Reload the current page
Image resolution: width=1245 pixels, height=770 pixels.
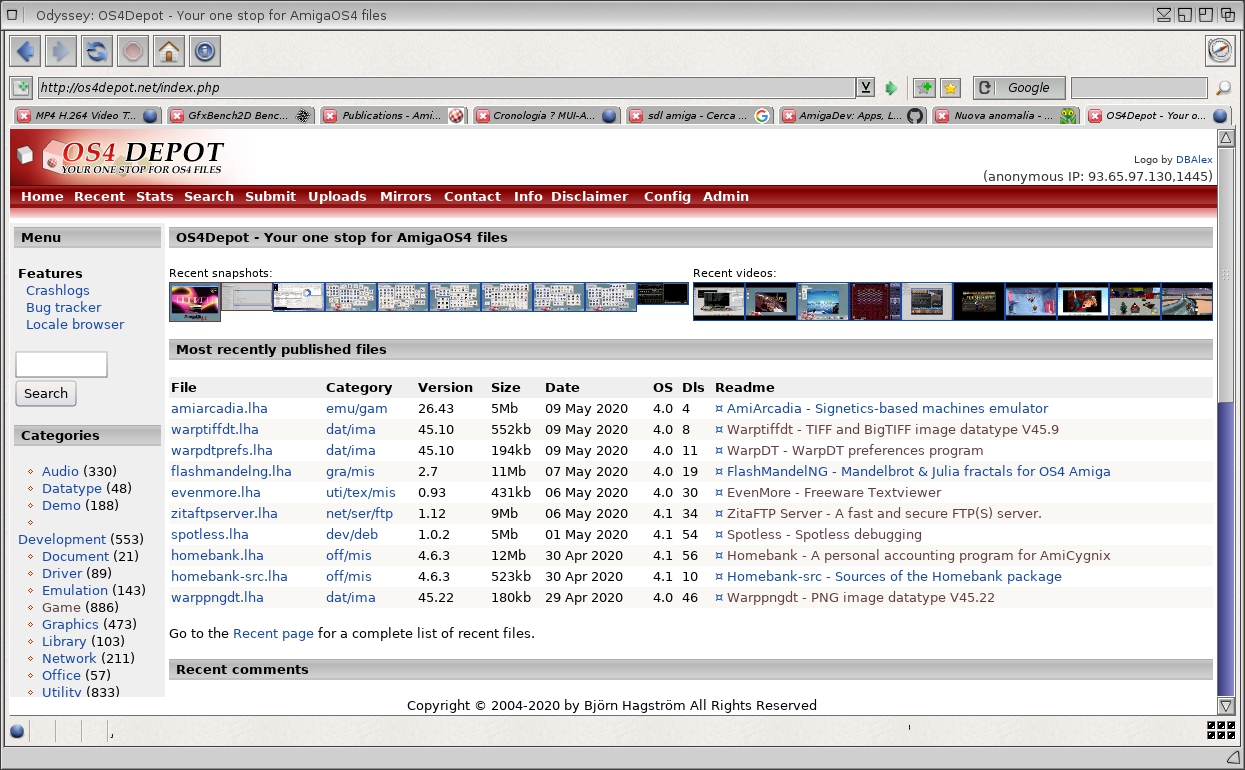click(x=97, y=51)
